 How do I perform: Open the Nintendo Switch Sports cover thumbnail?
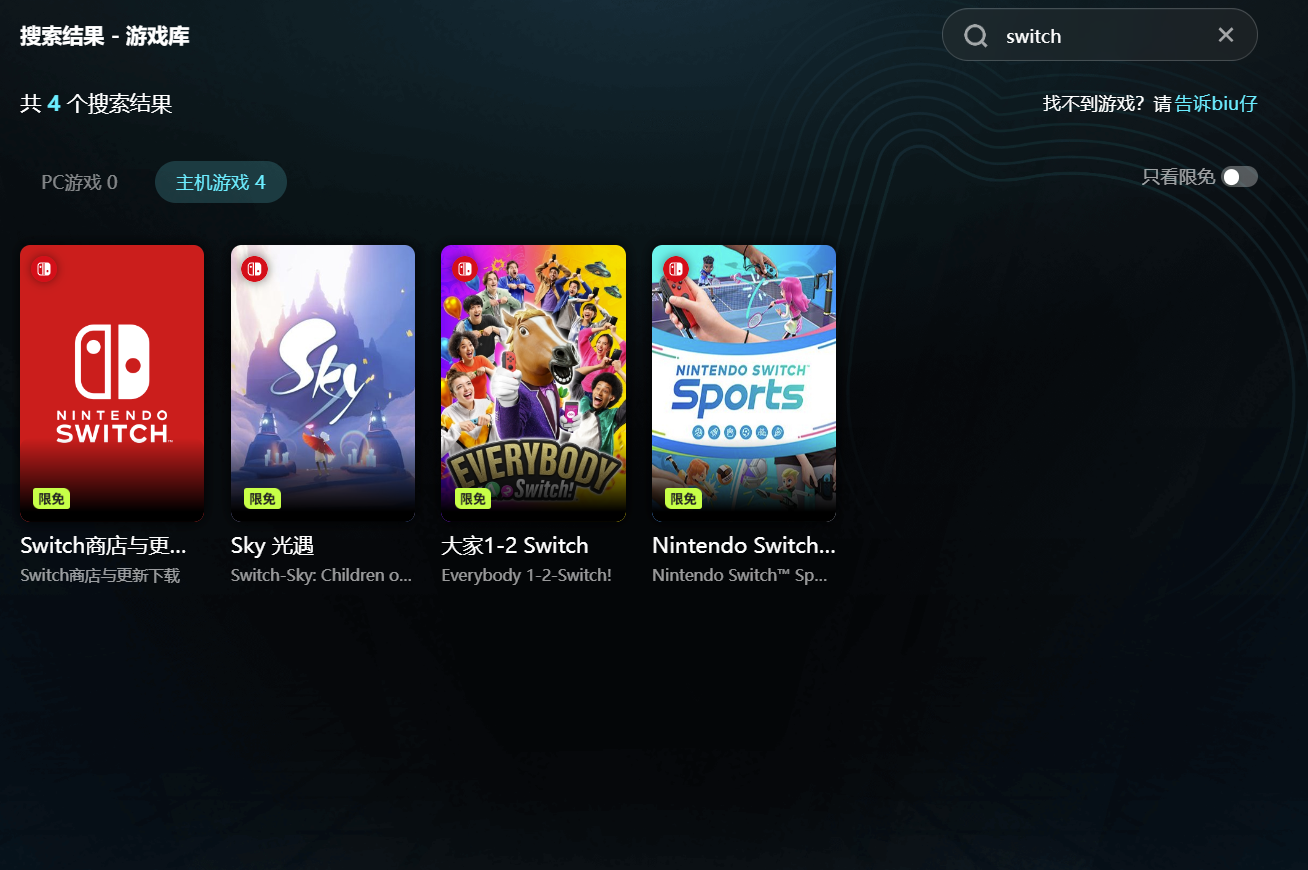[744, 383]
